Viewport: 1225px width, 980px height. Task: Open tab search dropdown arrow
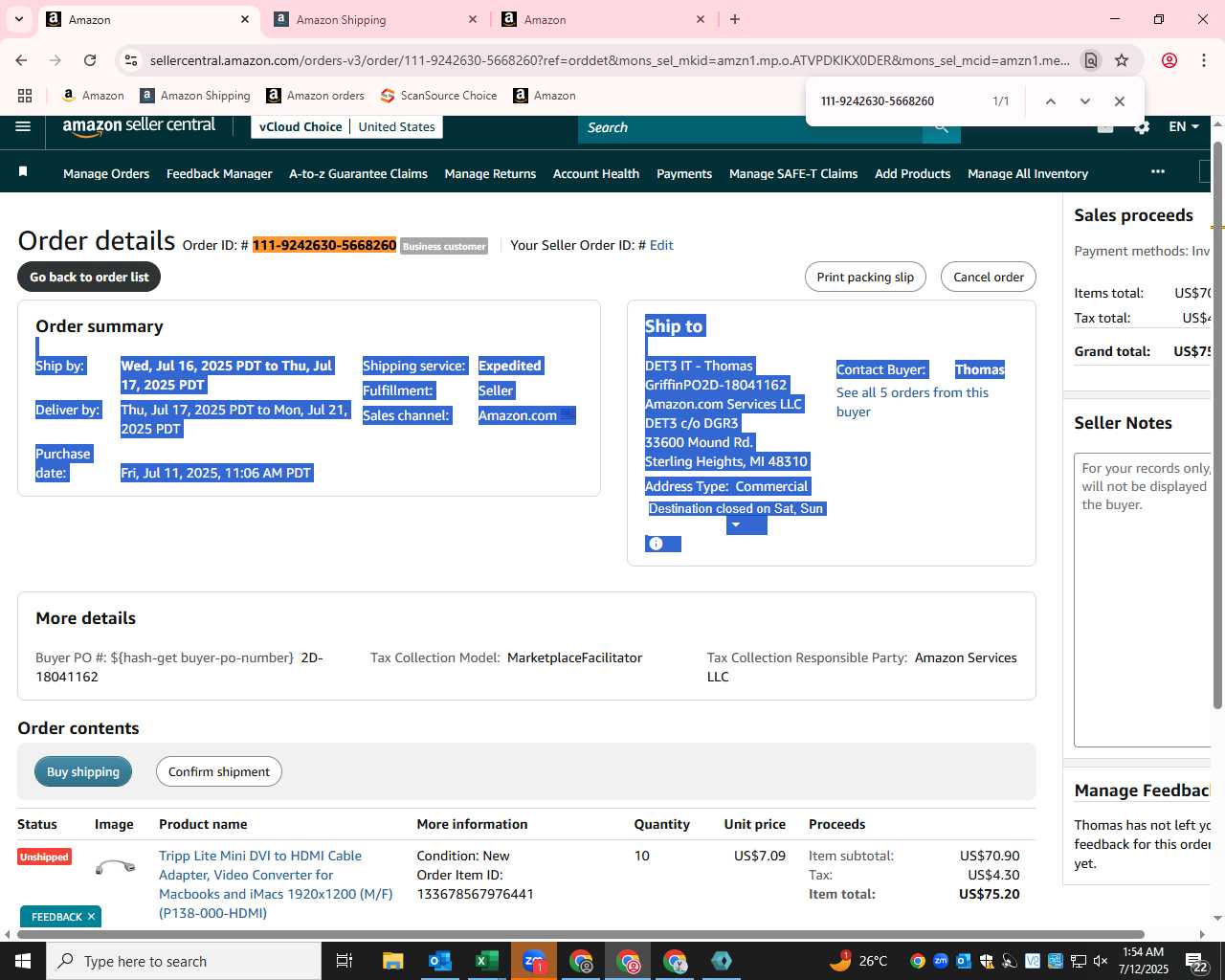point(19,19)
